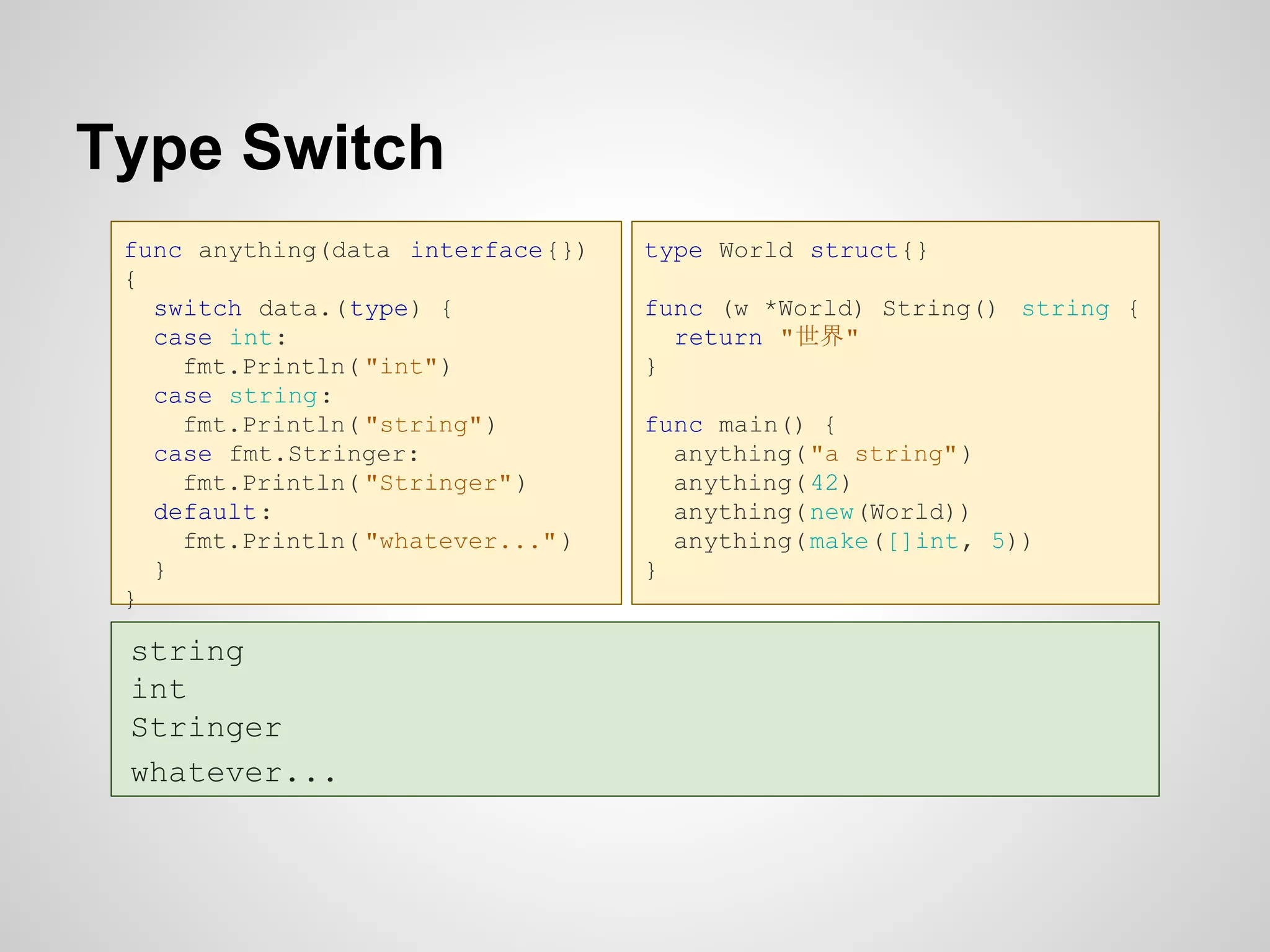1270x952 pixels.
Task: Click the 'type World struct{}' line
Action: (x=786, y=250)
